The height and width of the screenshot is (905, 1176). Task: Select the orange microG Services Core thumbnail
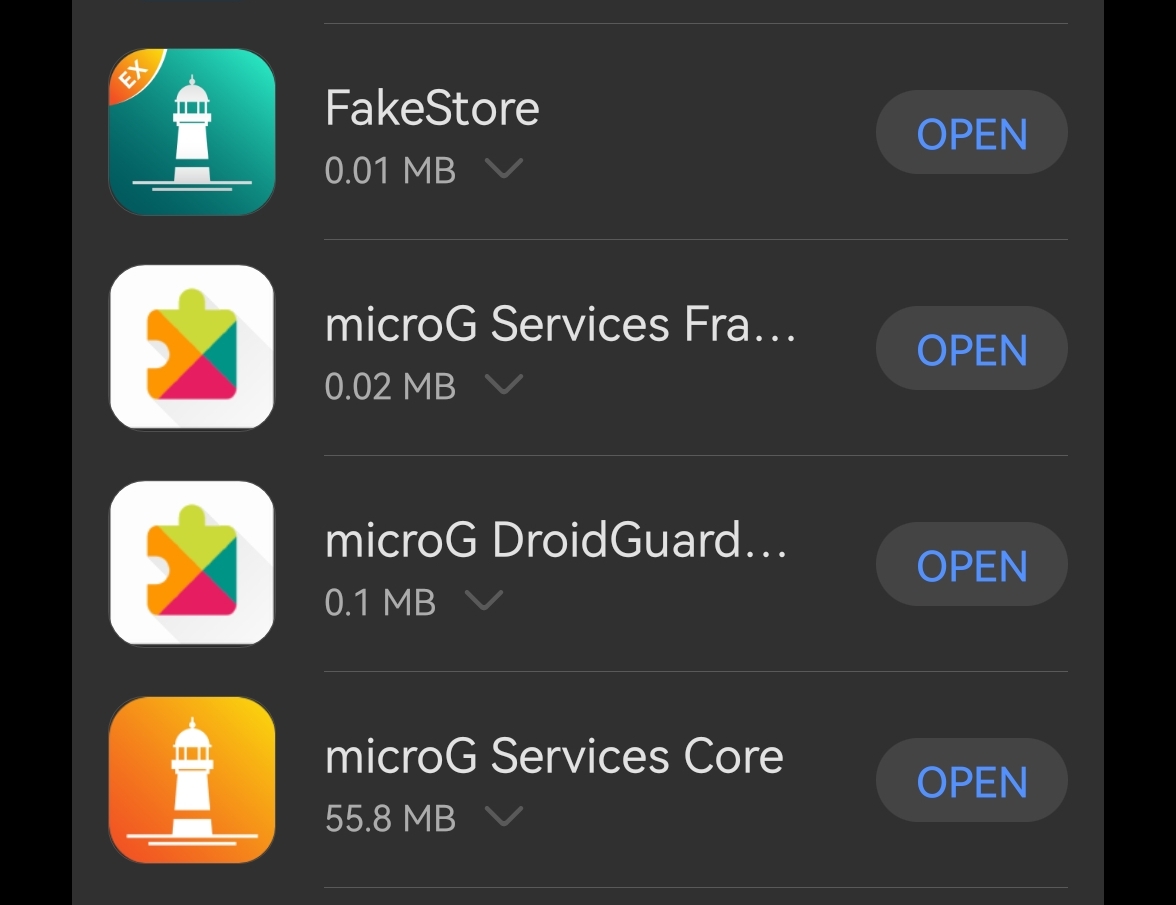click(x=191, y=779)
